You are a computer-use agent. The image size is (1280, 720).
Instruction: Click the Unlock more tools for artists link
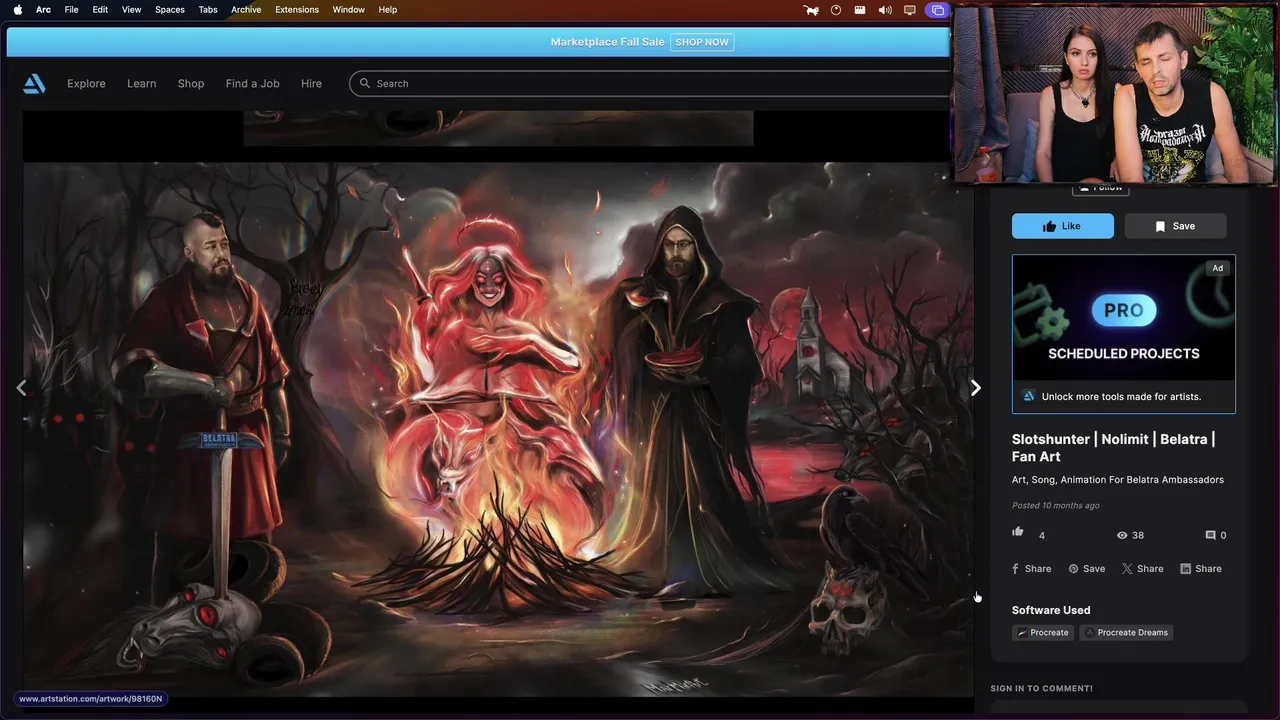(1121, 397)
